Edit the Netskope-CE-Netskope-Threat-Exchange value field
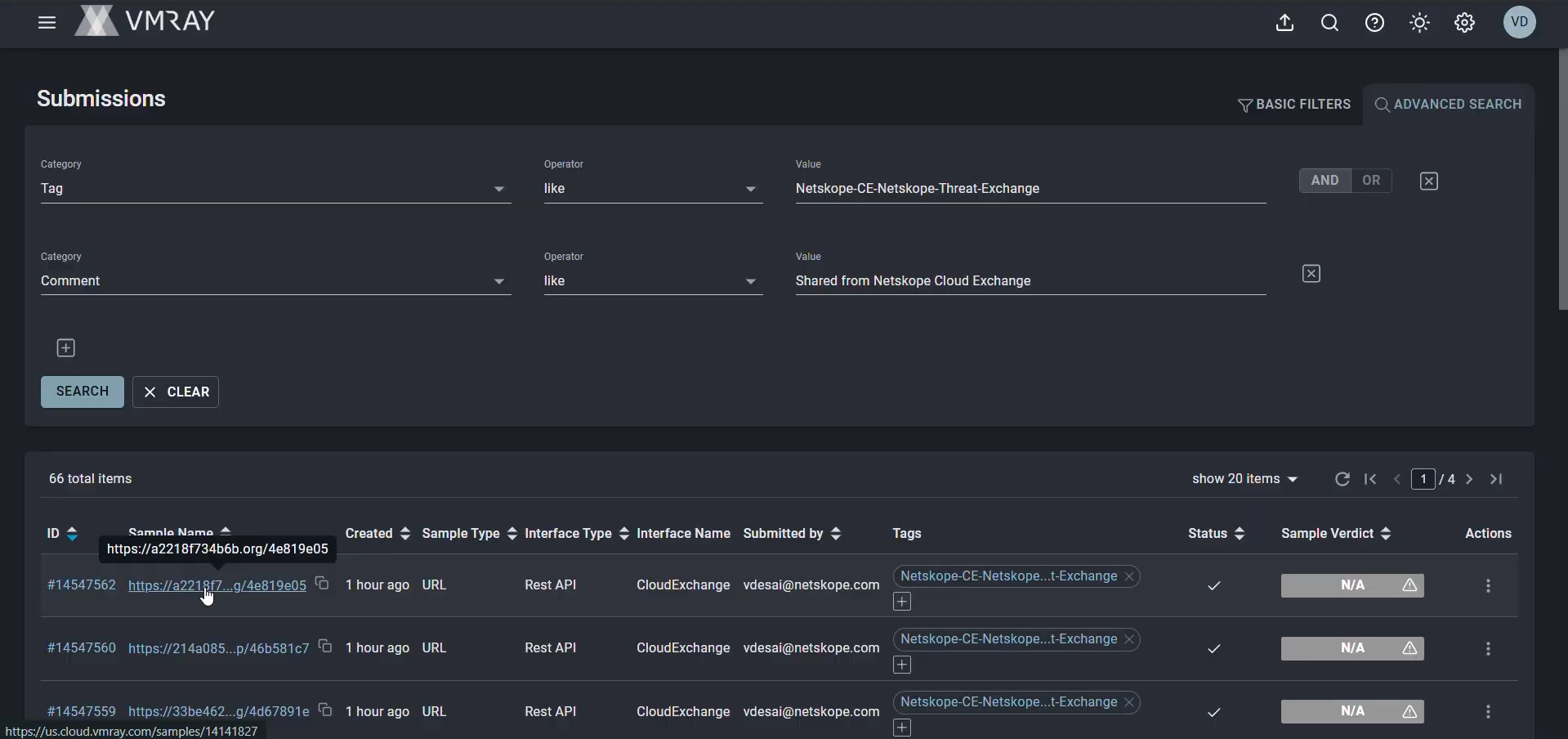Image resolution: width=1568 pixels, height=739 pixels. click(1030, 189)
